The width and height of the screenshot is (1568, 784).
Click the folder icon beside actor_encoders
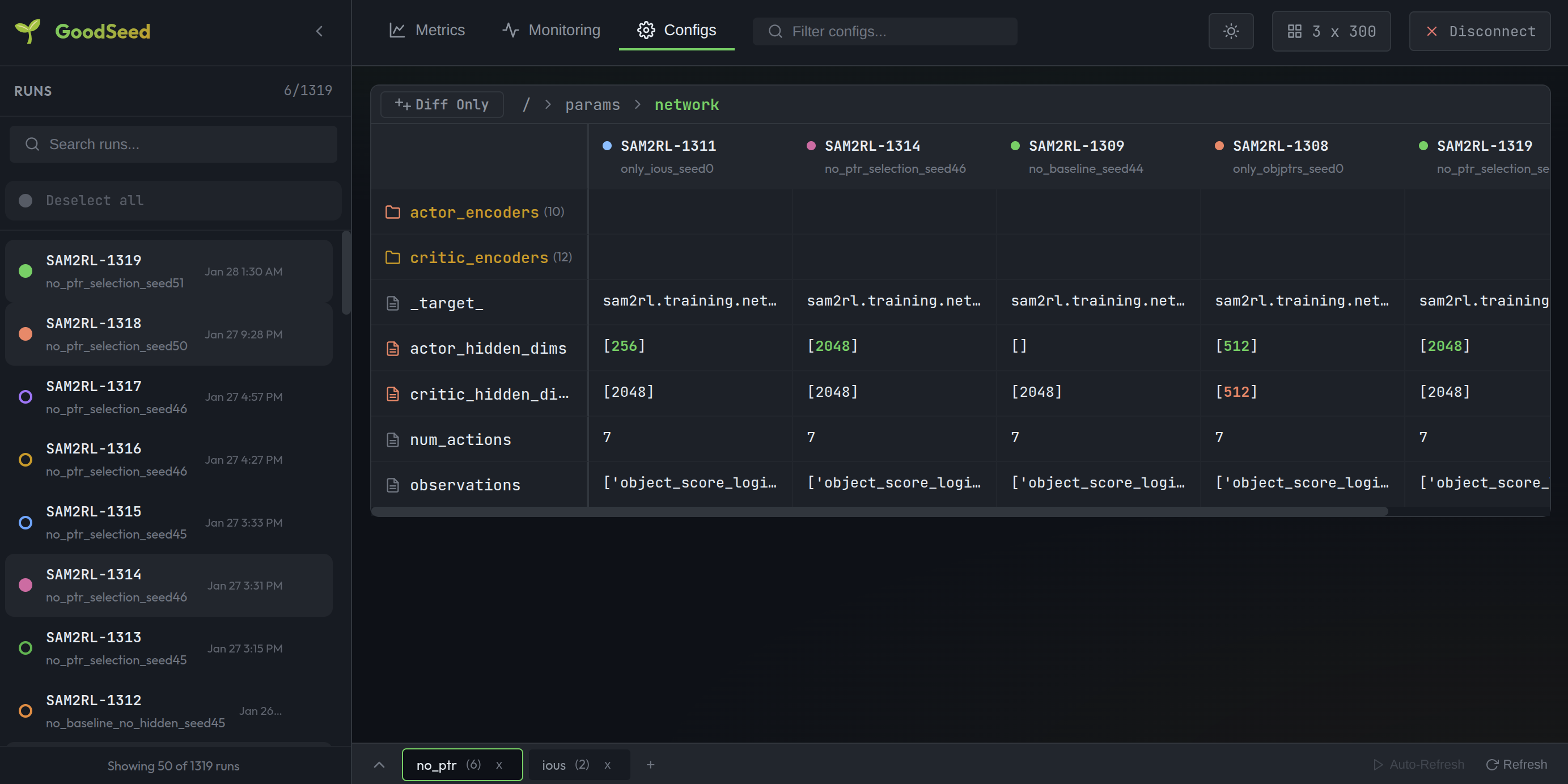[393, 212]
